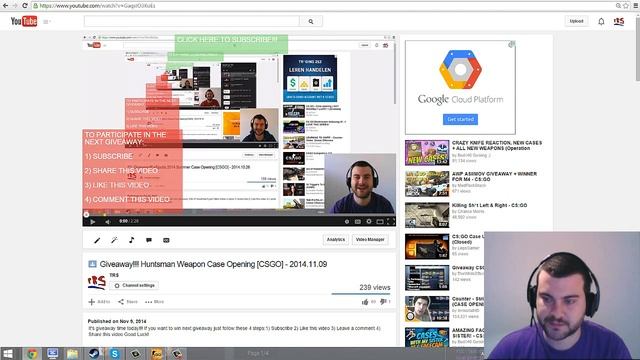Screen dimensions: 640x360
Task: Click Add to under the video
Action: coord(99,302)
